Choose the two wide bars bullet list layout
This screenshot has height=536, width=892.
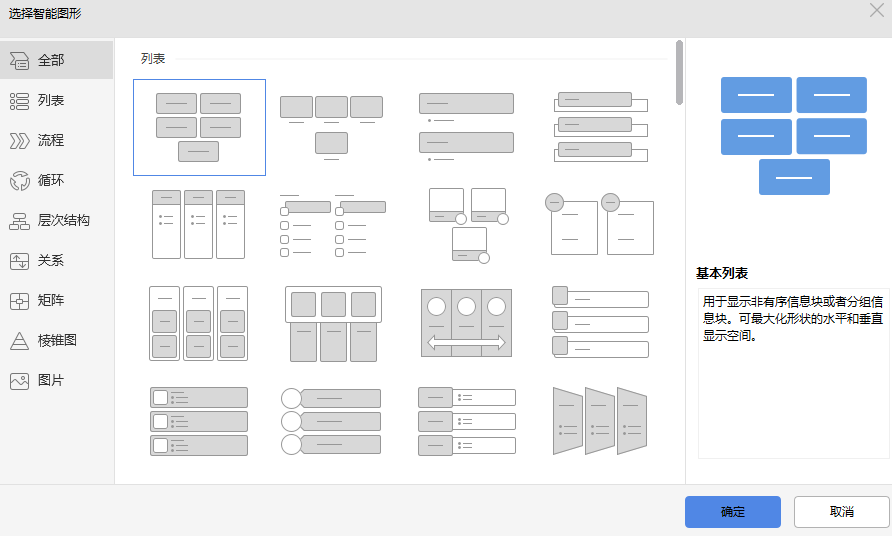[466, 127]
